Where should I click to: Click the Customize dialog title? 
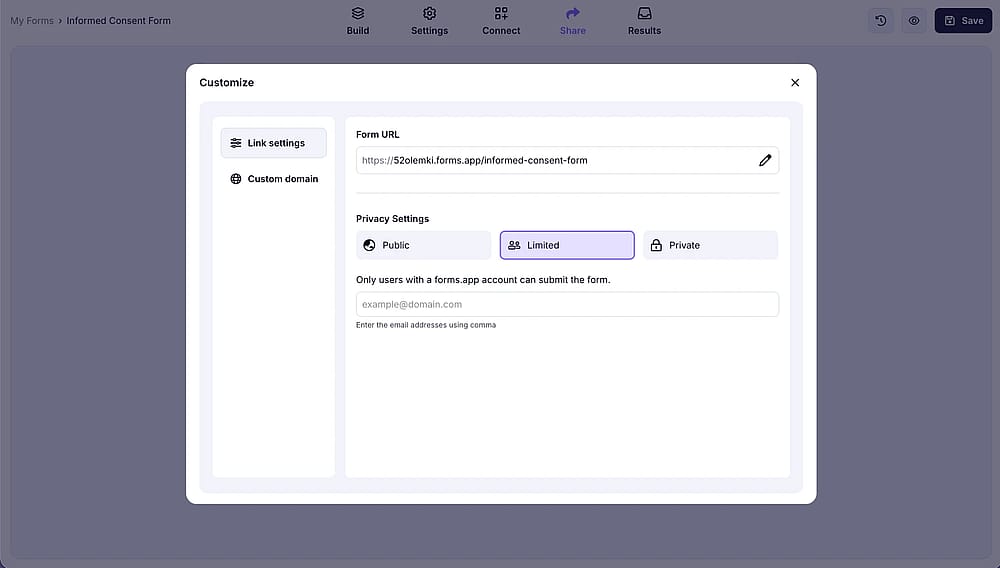[x=226, y=82]
